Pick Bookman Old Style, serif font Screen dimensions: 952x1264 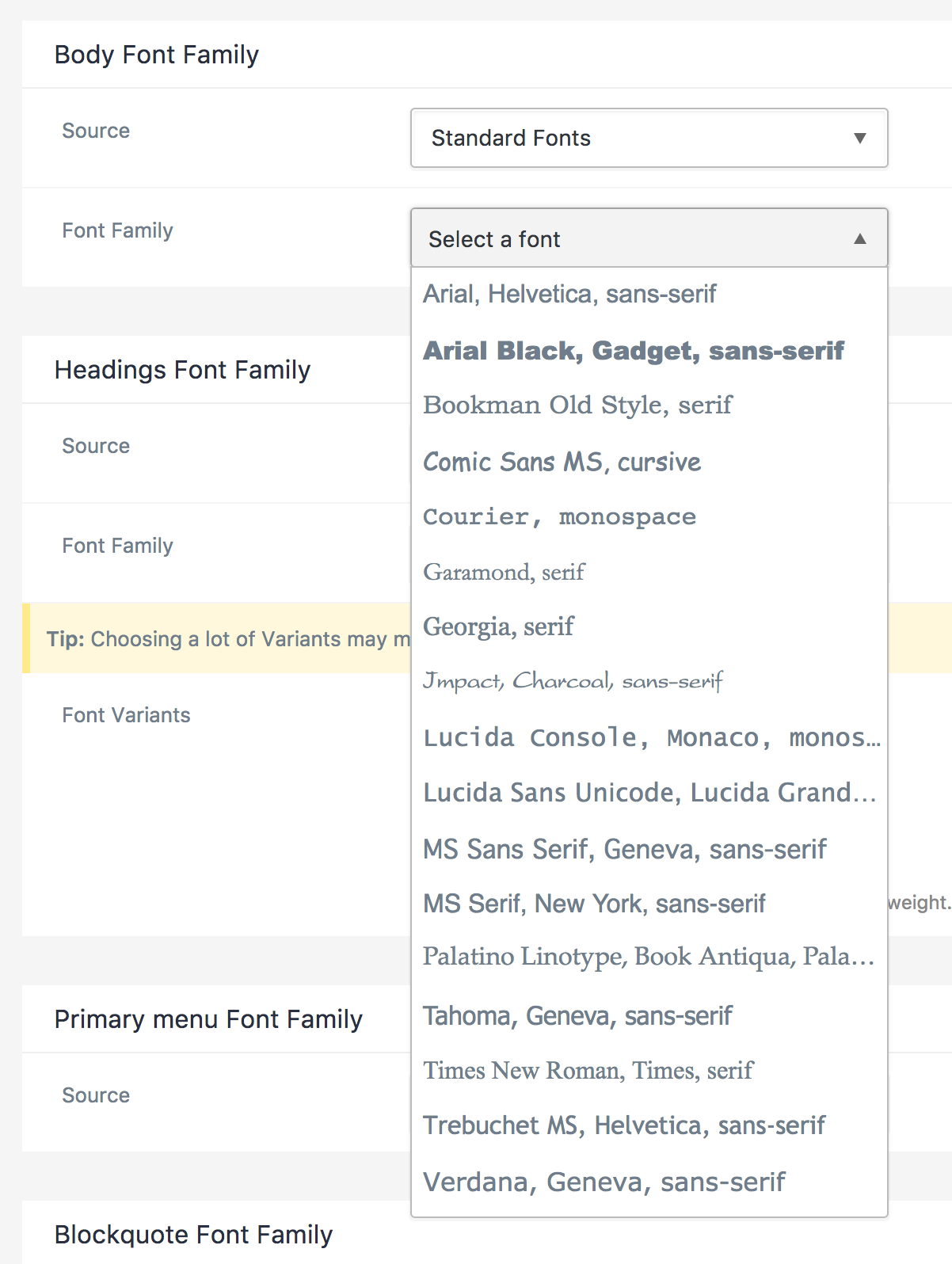(577, 405)
